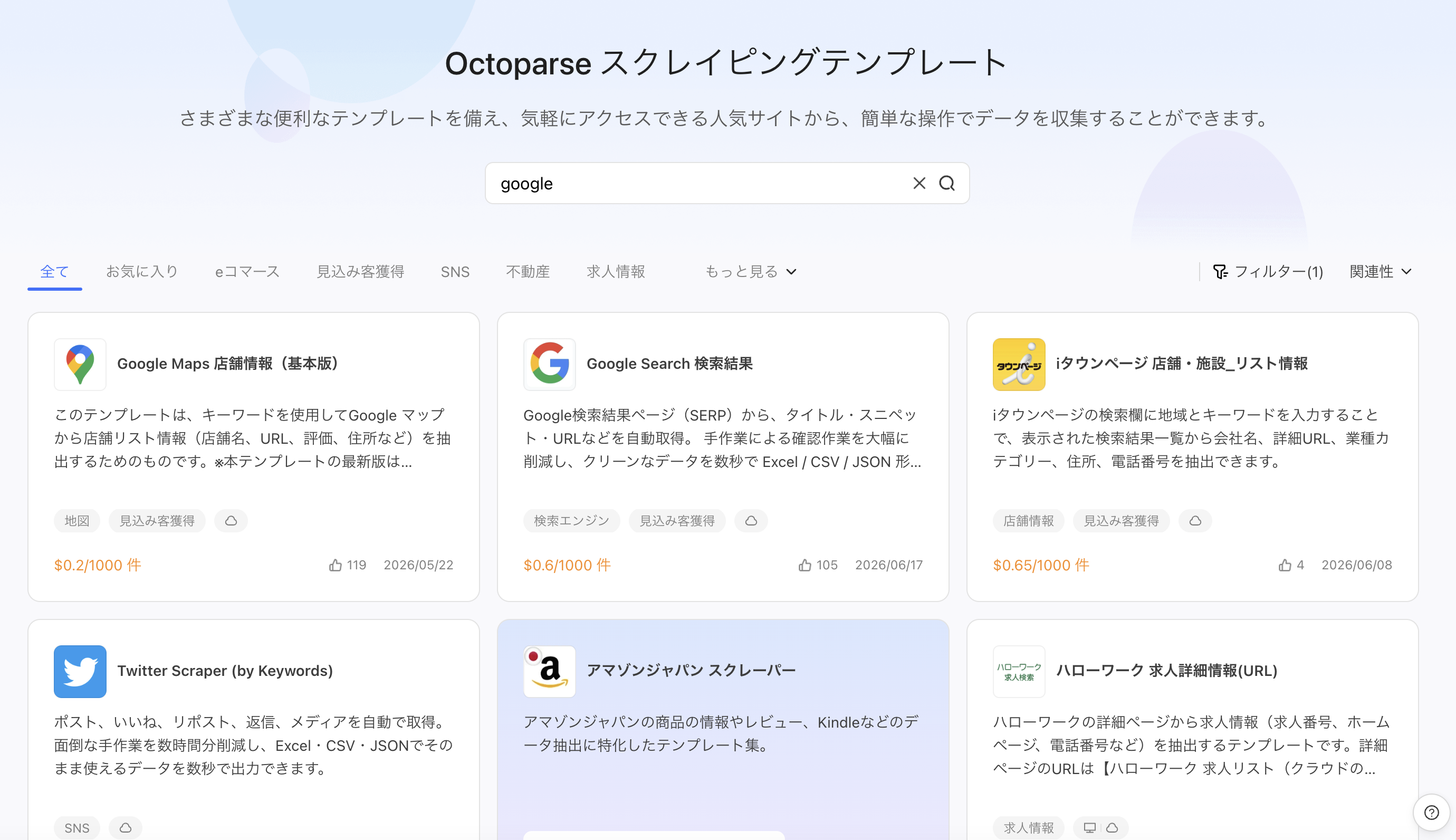The height and width of the screenshot is (840, 1456).
Task: Select the 全て tab
Action: pos(55,271)
